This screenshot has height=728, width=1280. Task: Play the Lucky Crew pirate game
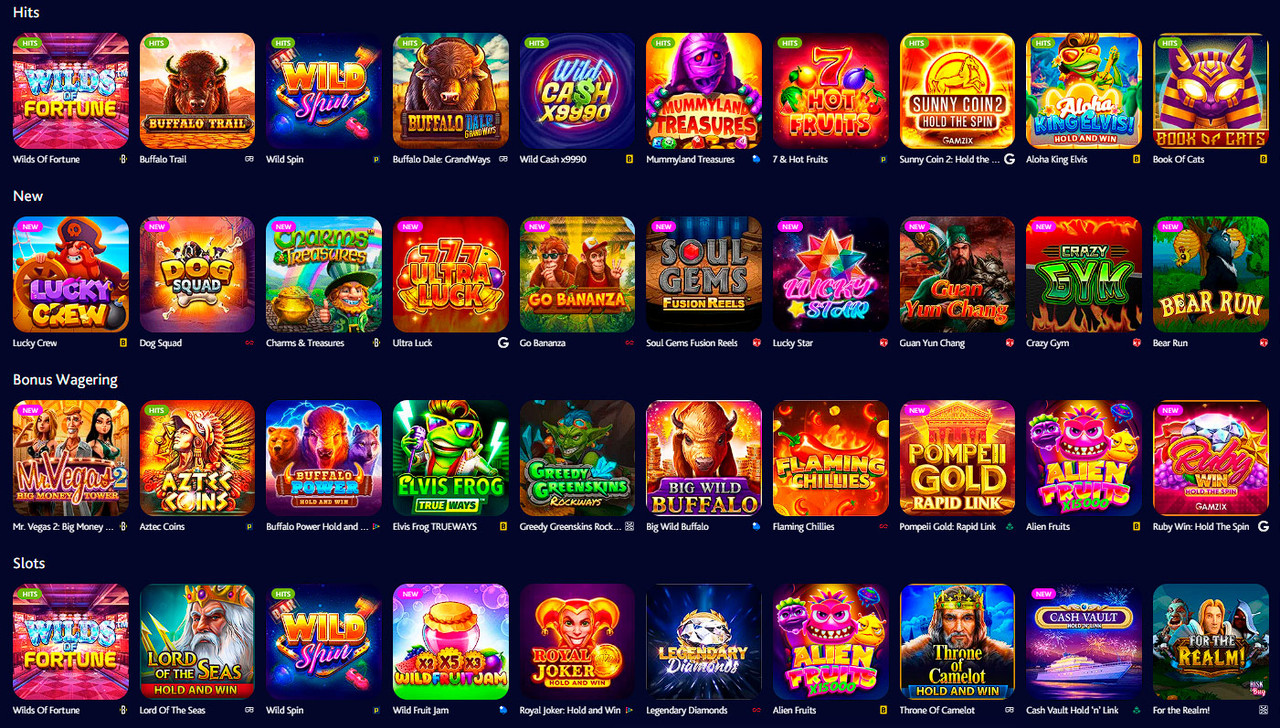pos(71,275)
